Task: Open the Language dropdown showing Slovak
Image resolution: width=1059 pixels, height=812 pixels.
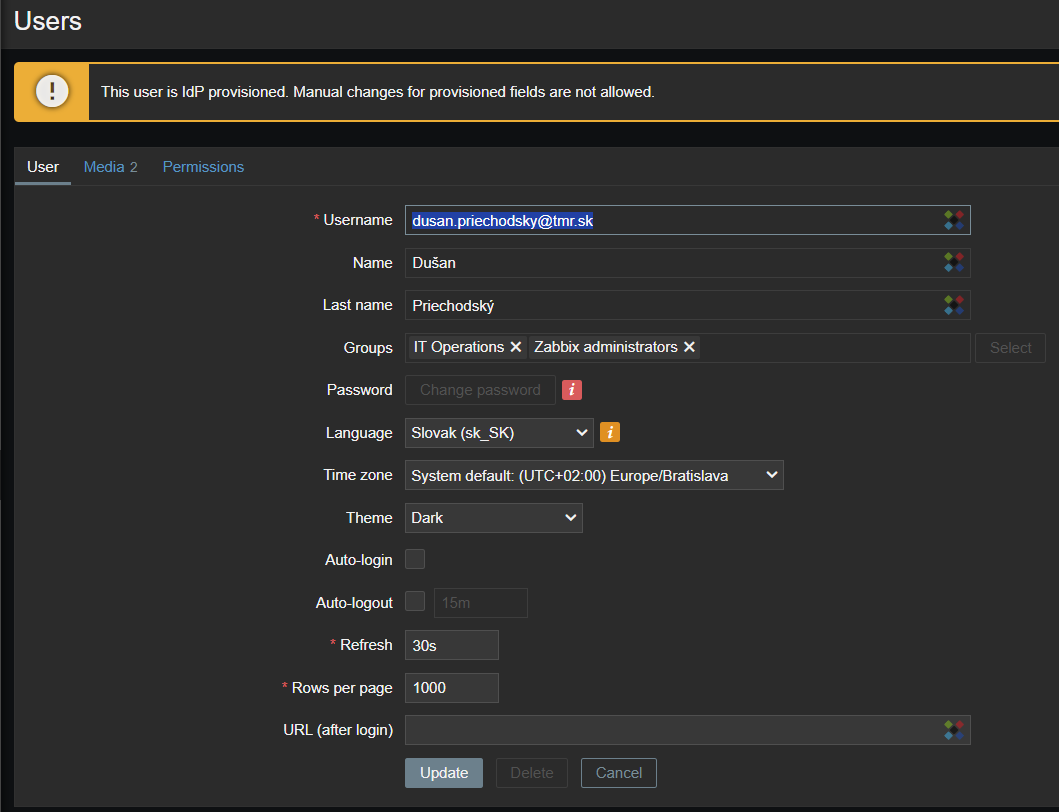Action: point(499,433)
